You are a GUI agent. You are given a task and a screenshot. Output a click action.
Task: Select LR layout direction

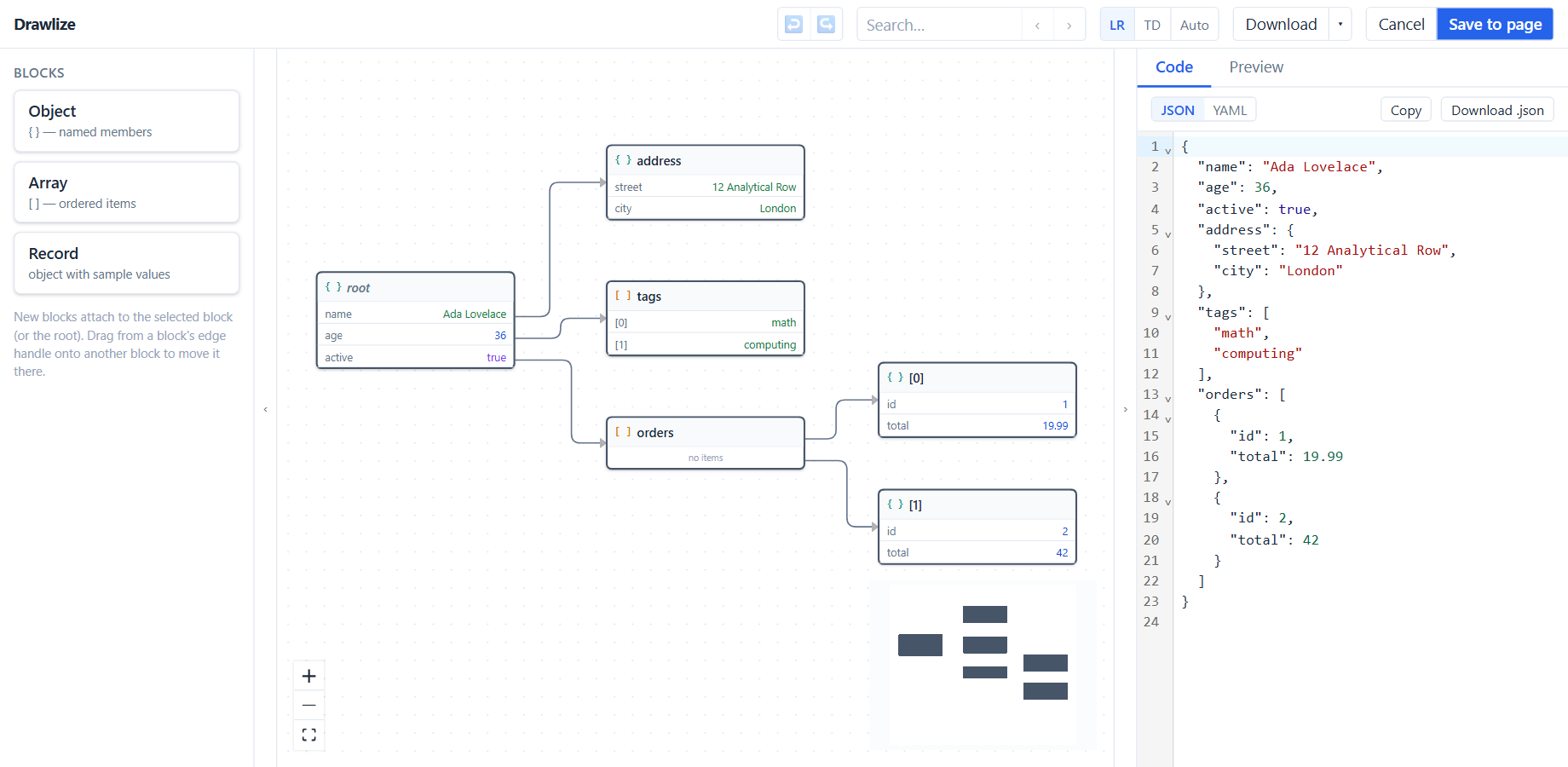[x=1117, y=25]
